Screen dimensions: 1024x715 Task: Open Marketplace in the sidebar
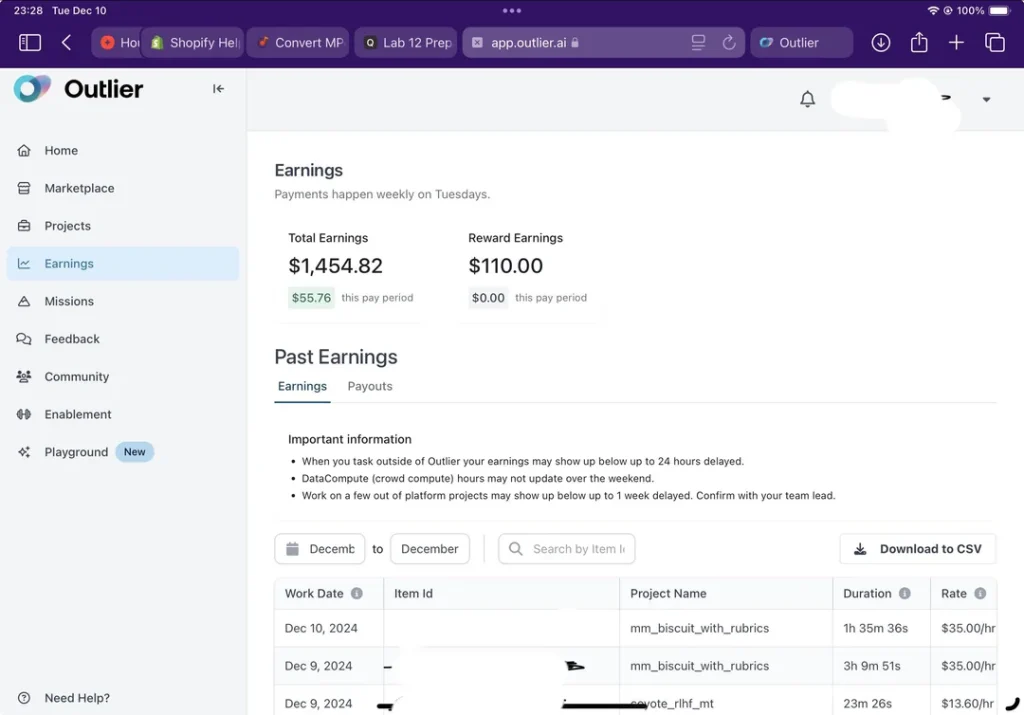click(x=79, y=188)
